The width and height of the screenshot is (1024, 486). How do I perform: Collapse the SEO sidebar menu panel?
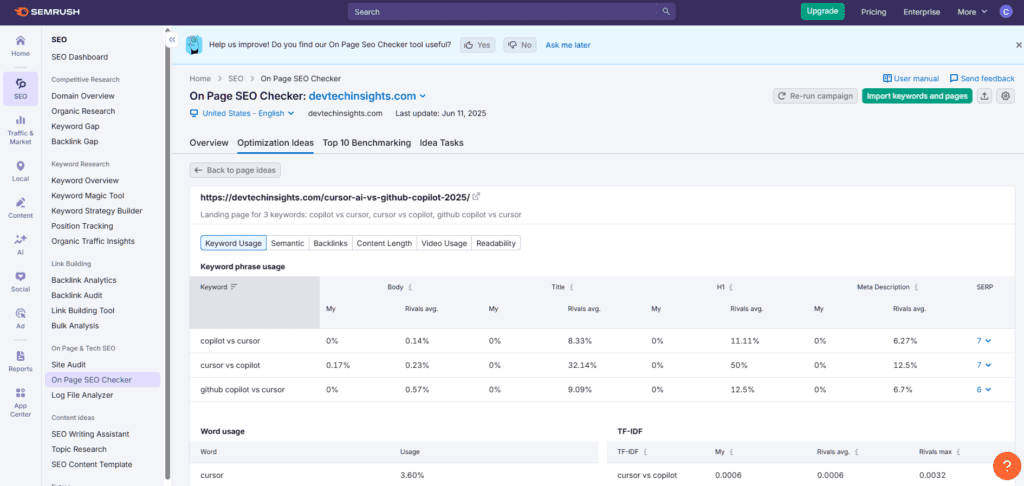(171, 40)
